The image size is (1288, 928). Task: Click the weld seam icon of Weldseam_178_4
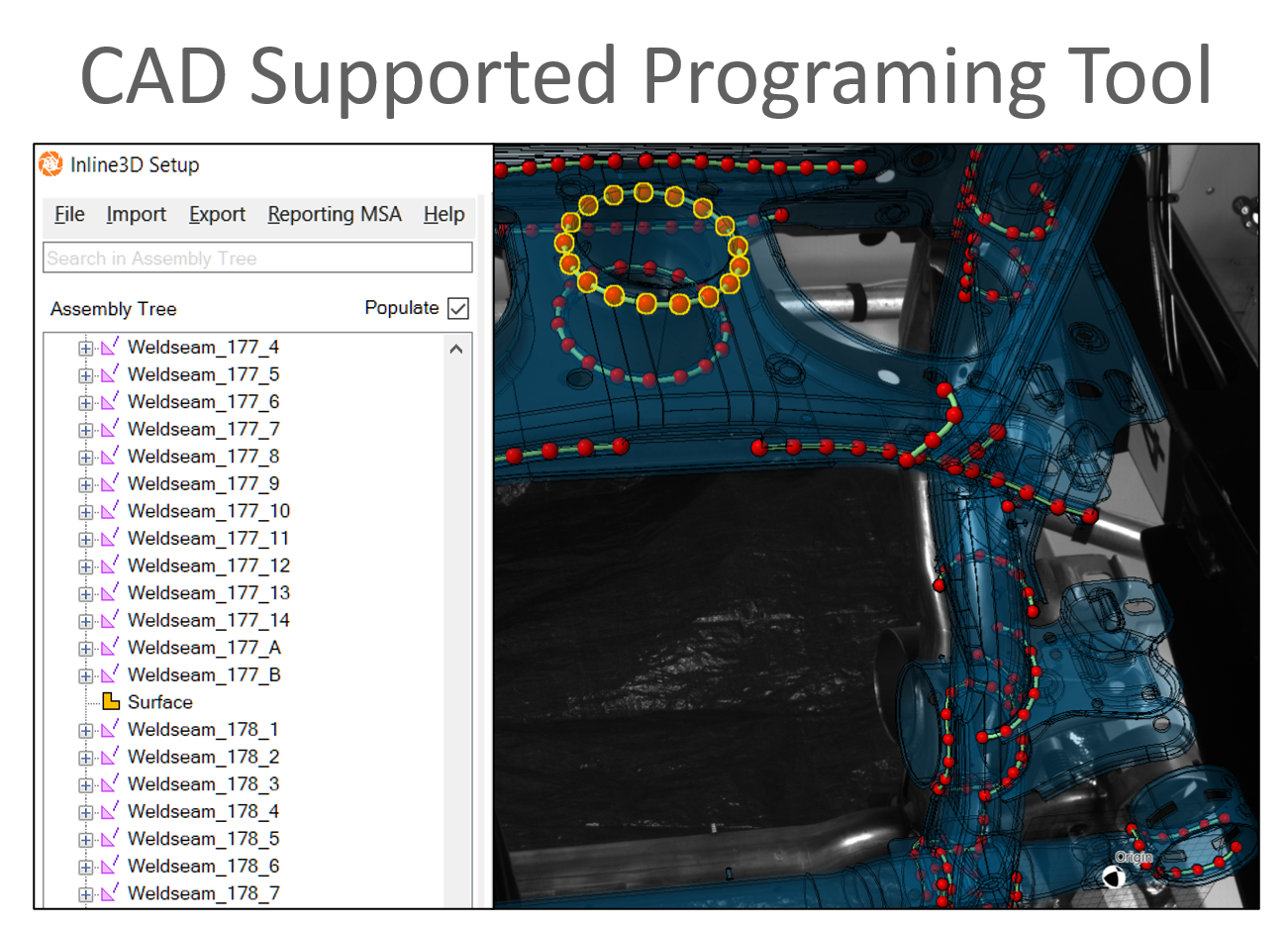coord(110,810)
